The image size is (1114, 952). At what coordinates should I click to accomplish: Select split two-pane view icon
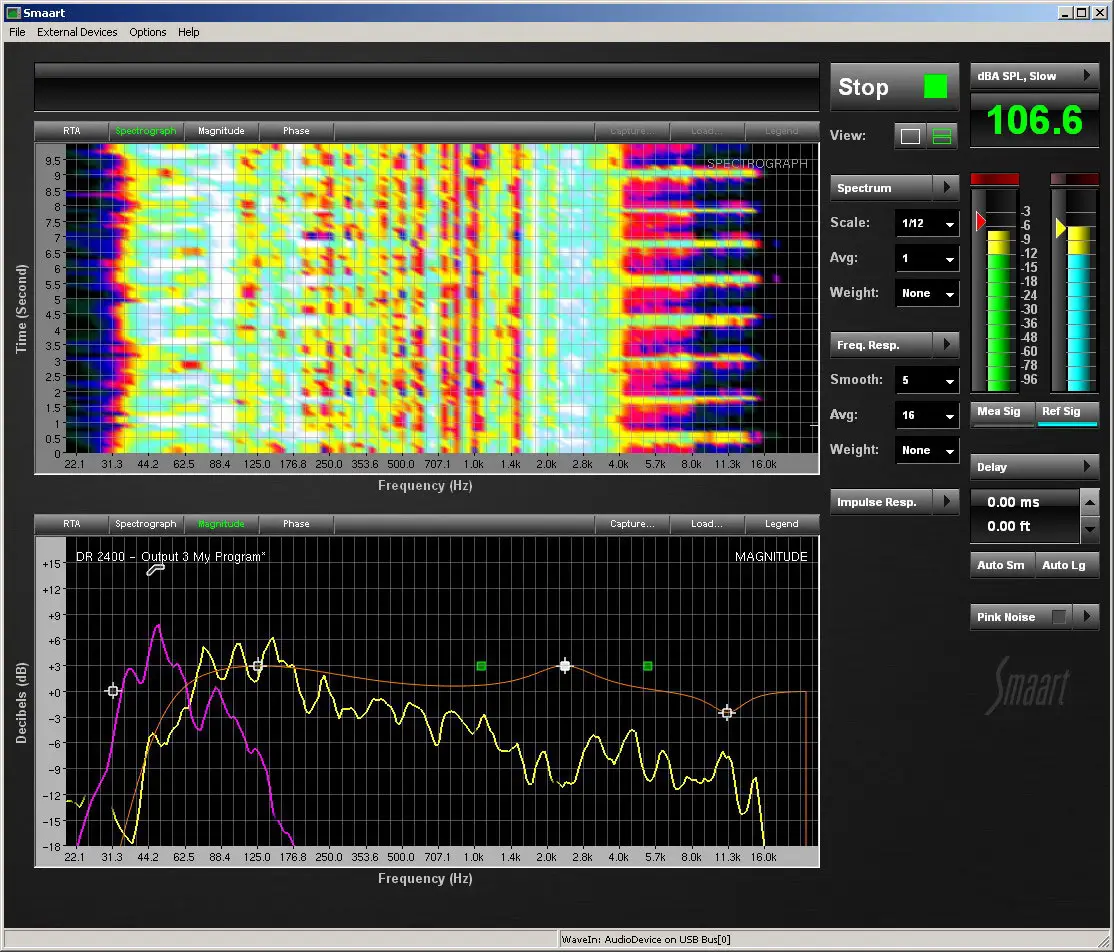941,136
